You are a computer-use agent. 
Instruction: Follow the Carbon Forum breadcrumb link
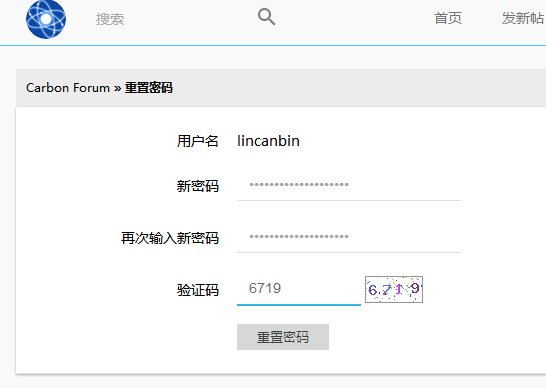click(68, 88)
